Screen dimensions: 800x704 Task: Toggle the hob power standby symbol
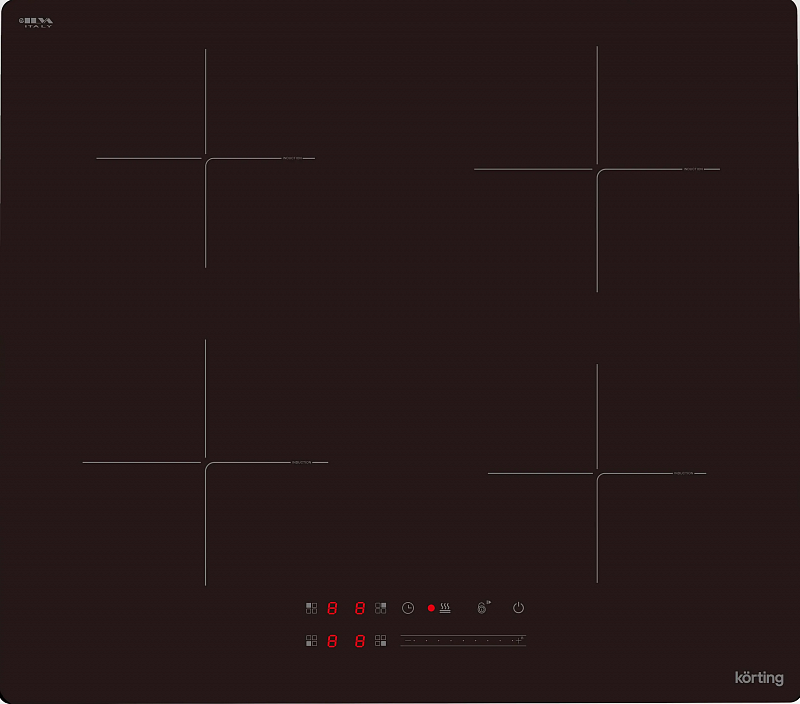[517, 607]
